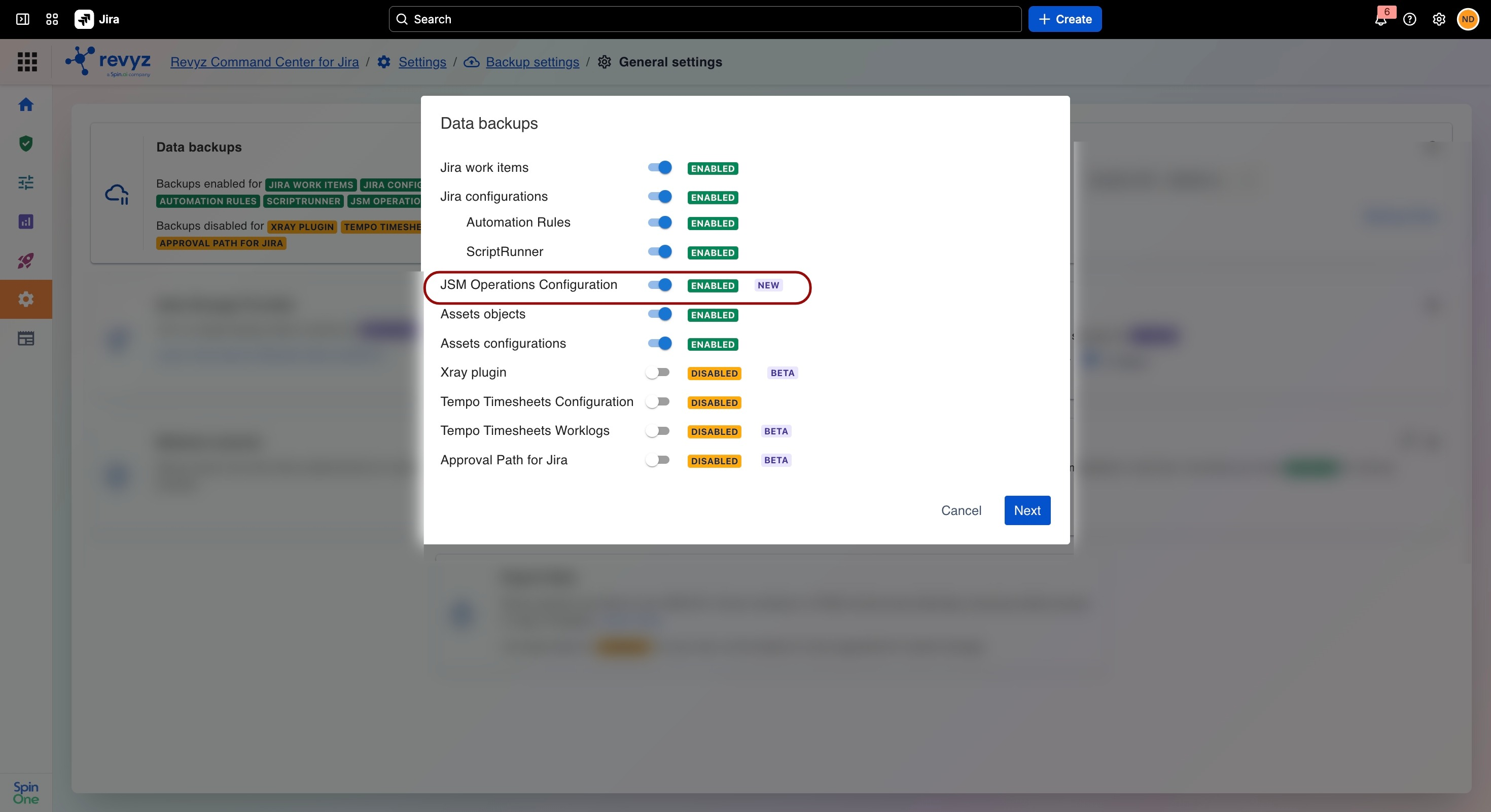Enable Tempo Timesheets Worklogs backup
1491x812 pixels.
coord(658,431)
